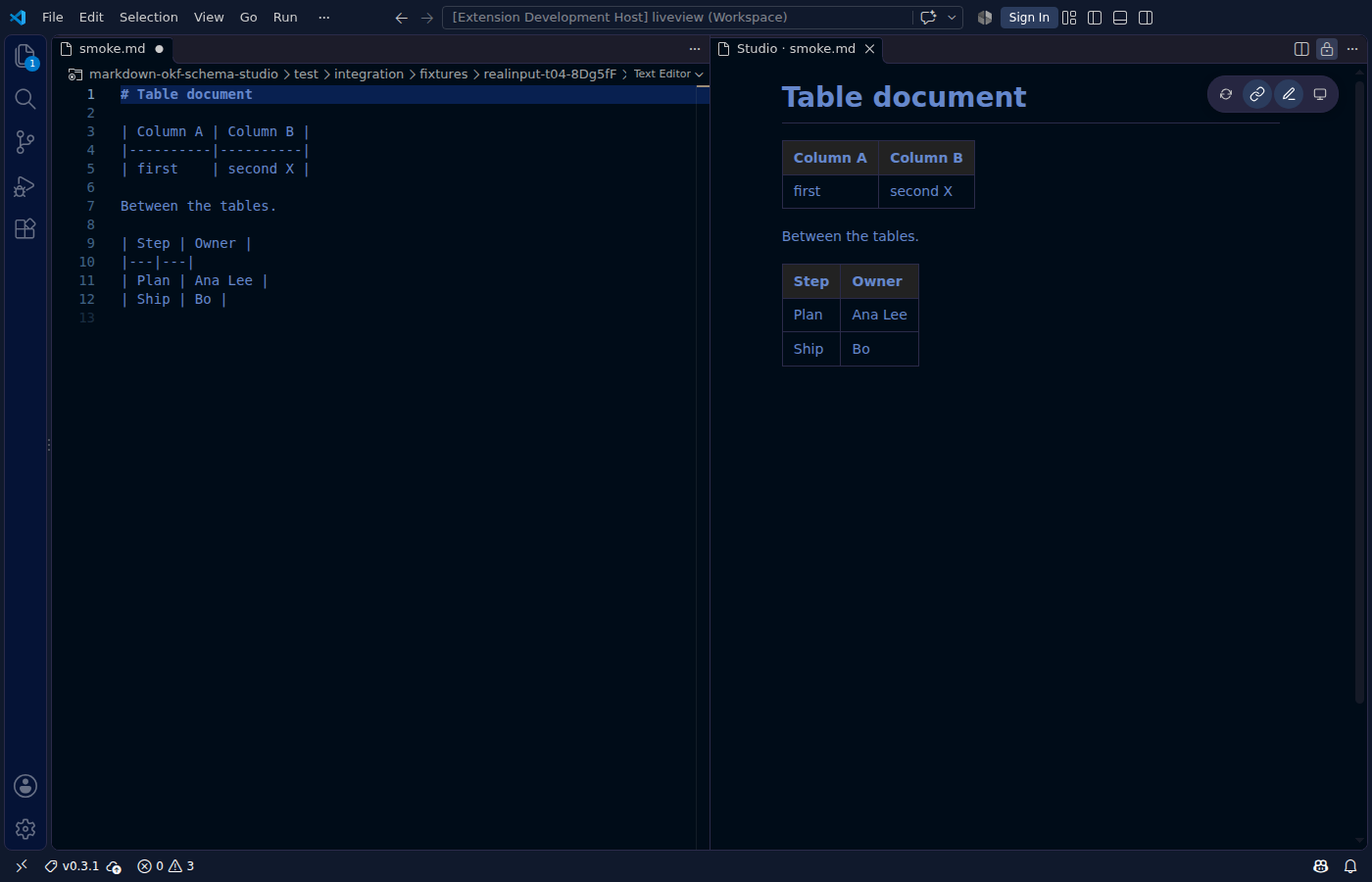The width and height of the screenshot is (1372, 882).
Task: Open the File menu
Action: 53,18
